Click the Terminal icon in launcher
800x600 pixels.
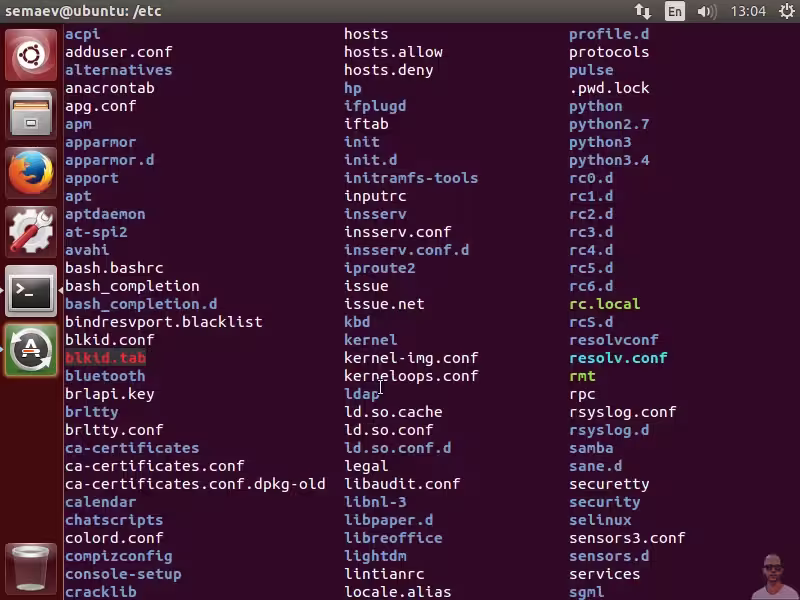[x=31, y=291]
